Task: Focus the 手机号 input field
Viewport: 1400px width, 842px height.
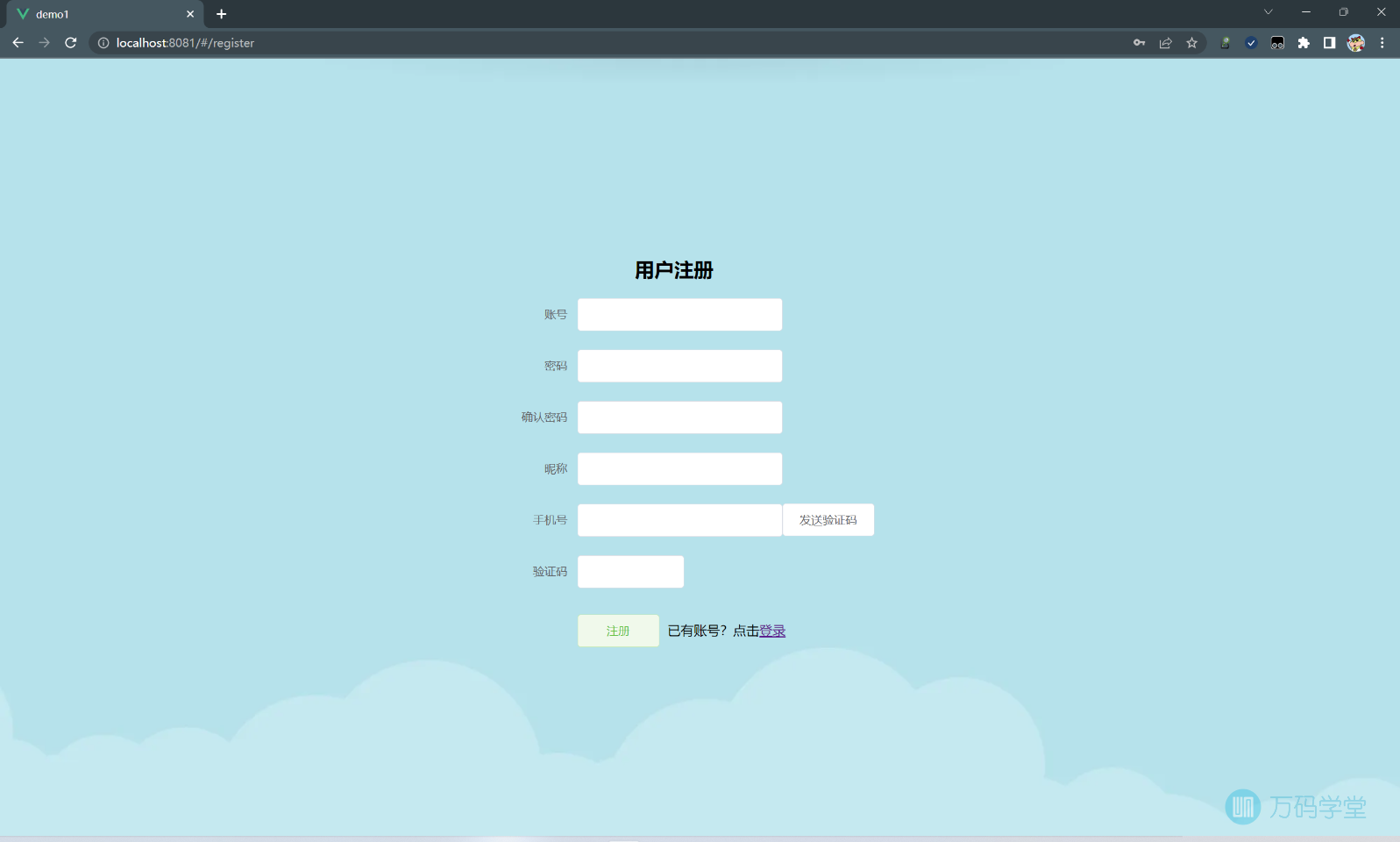Action: pos(679,520)
